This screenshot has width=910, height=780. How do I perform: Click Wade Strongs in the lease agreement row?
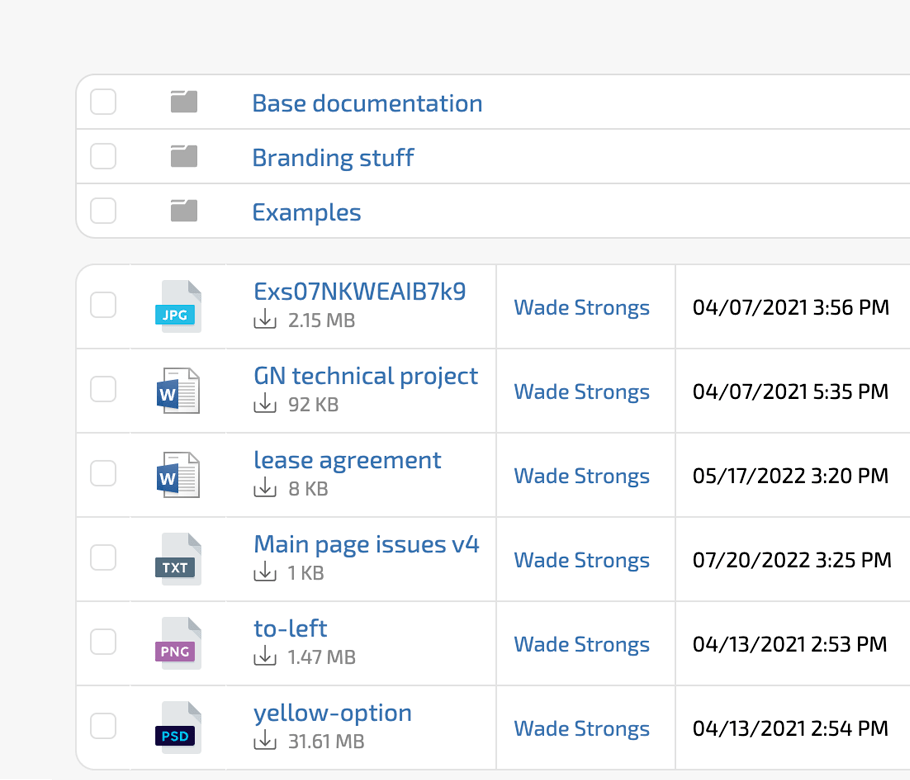click(582, 476)
